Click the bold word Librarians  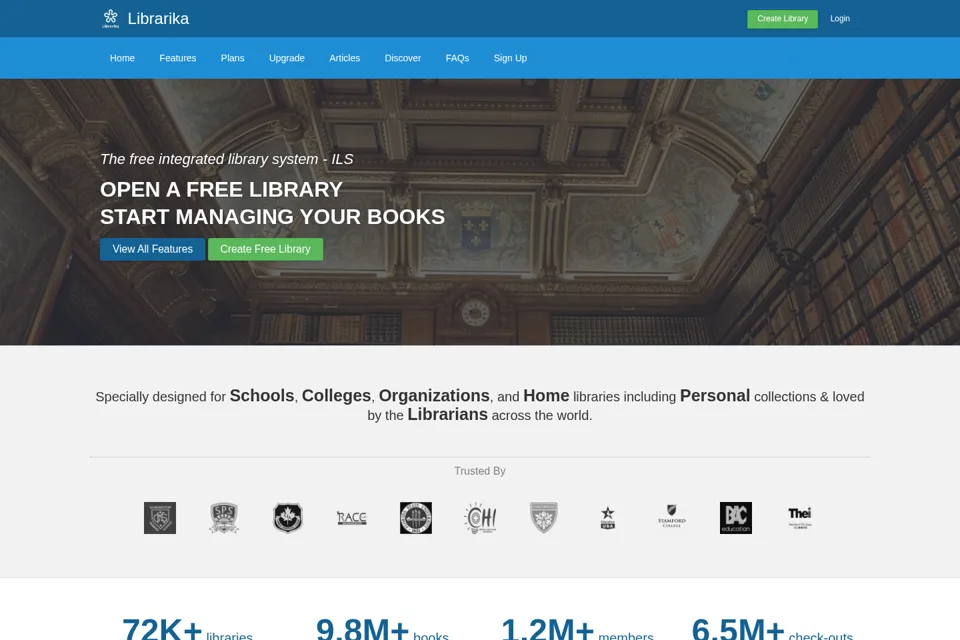(448, 415)
